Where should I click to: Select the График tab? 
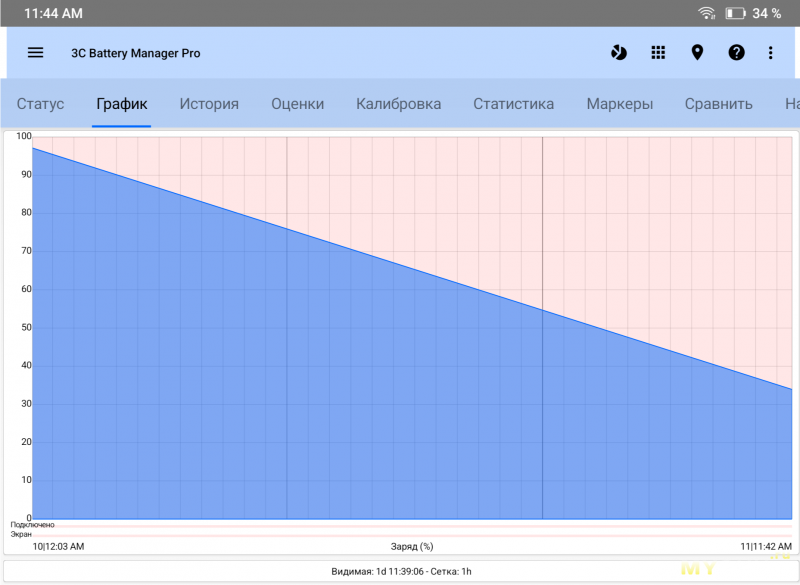pos(121,104)
